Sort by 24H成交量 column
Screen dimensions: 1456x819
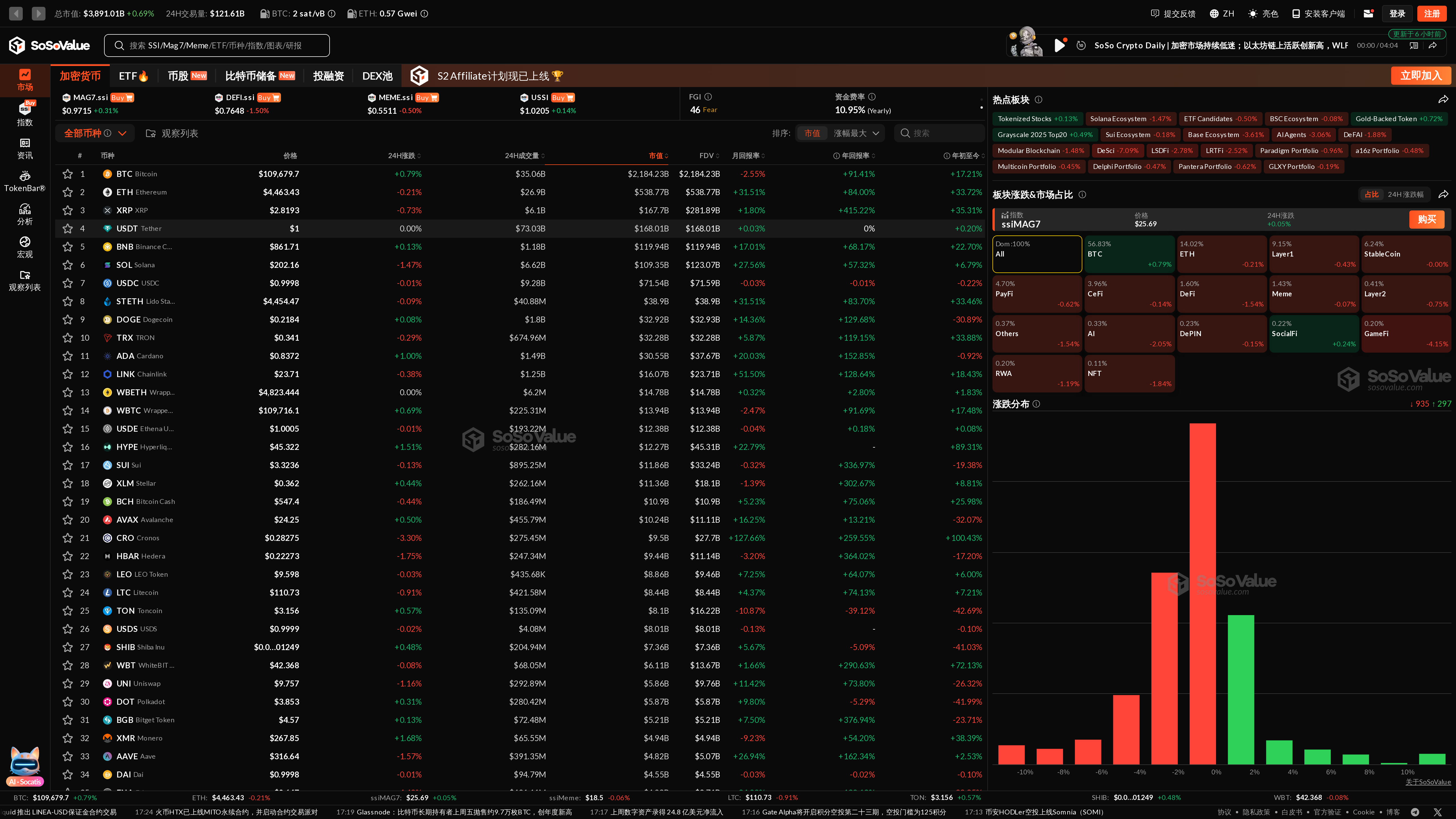(524, 156)
